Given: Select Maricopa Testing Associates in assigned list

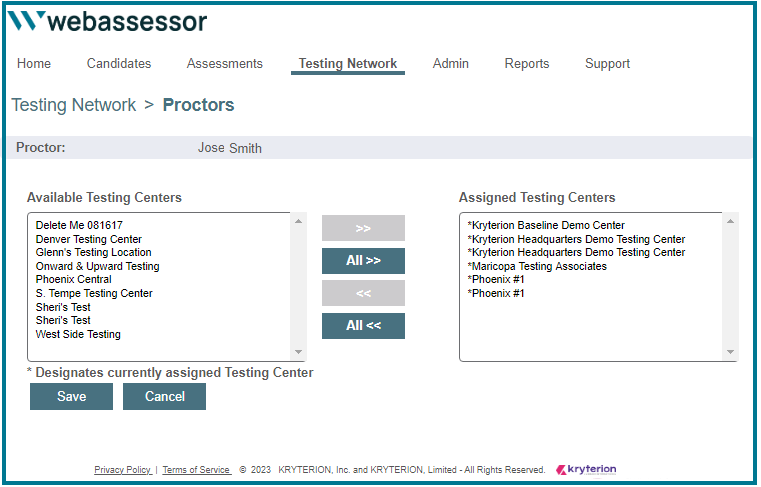Looking at the screenshot, I should (x=539, y=267).
